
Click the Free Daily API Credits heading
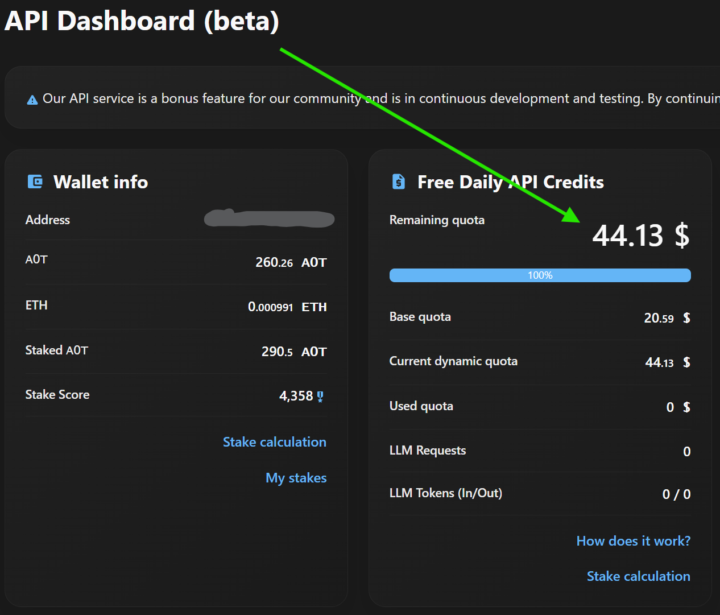pyautogui.click(x=511, y=182)
